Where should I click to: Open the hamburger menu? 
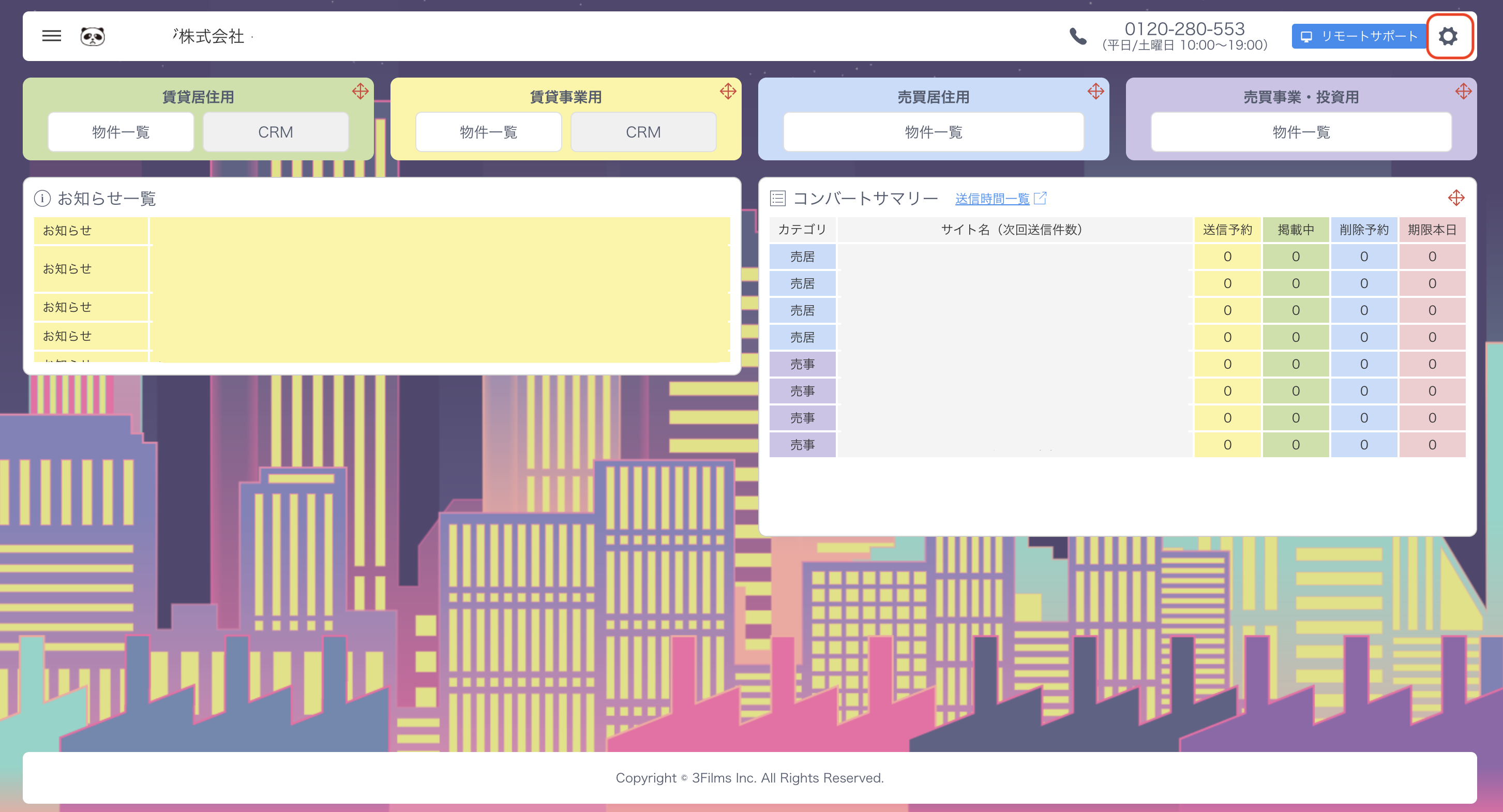(x=51, y=36)
